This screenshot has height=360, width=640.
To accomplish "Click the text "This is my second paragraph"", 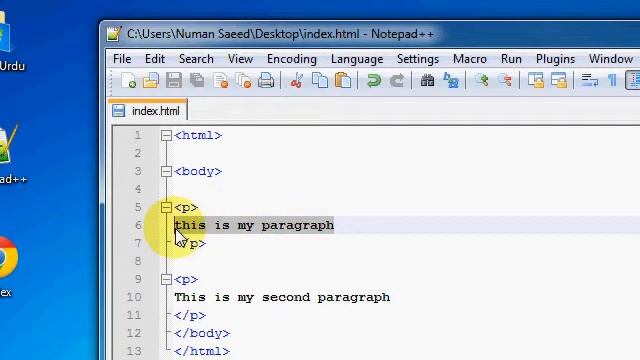I will tap(282, 298).
